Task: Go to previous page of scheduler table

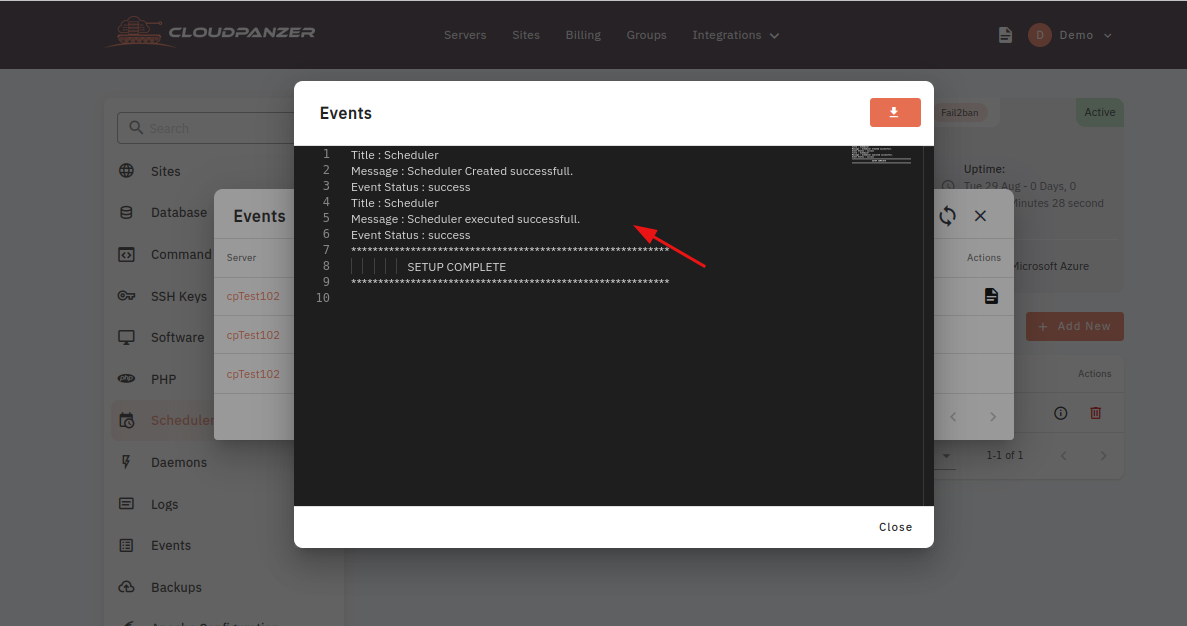Action: click(1064, 456)
